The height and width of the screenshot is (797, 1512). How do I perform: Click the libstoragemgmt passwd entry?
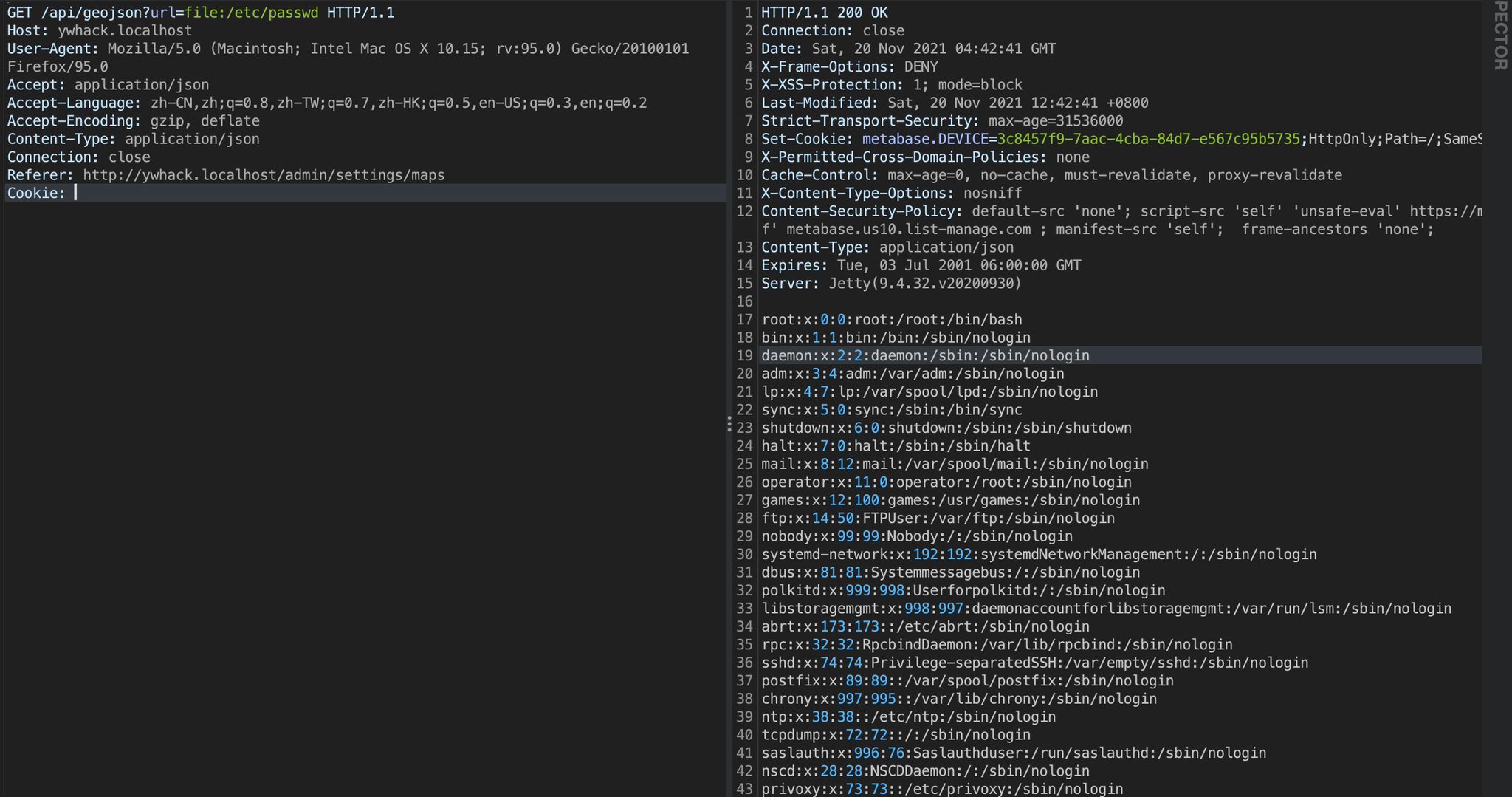pyautogui.click(x=1107, y=609)
